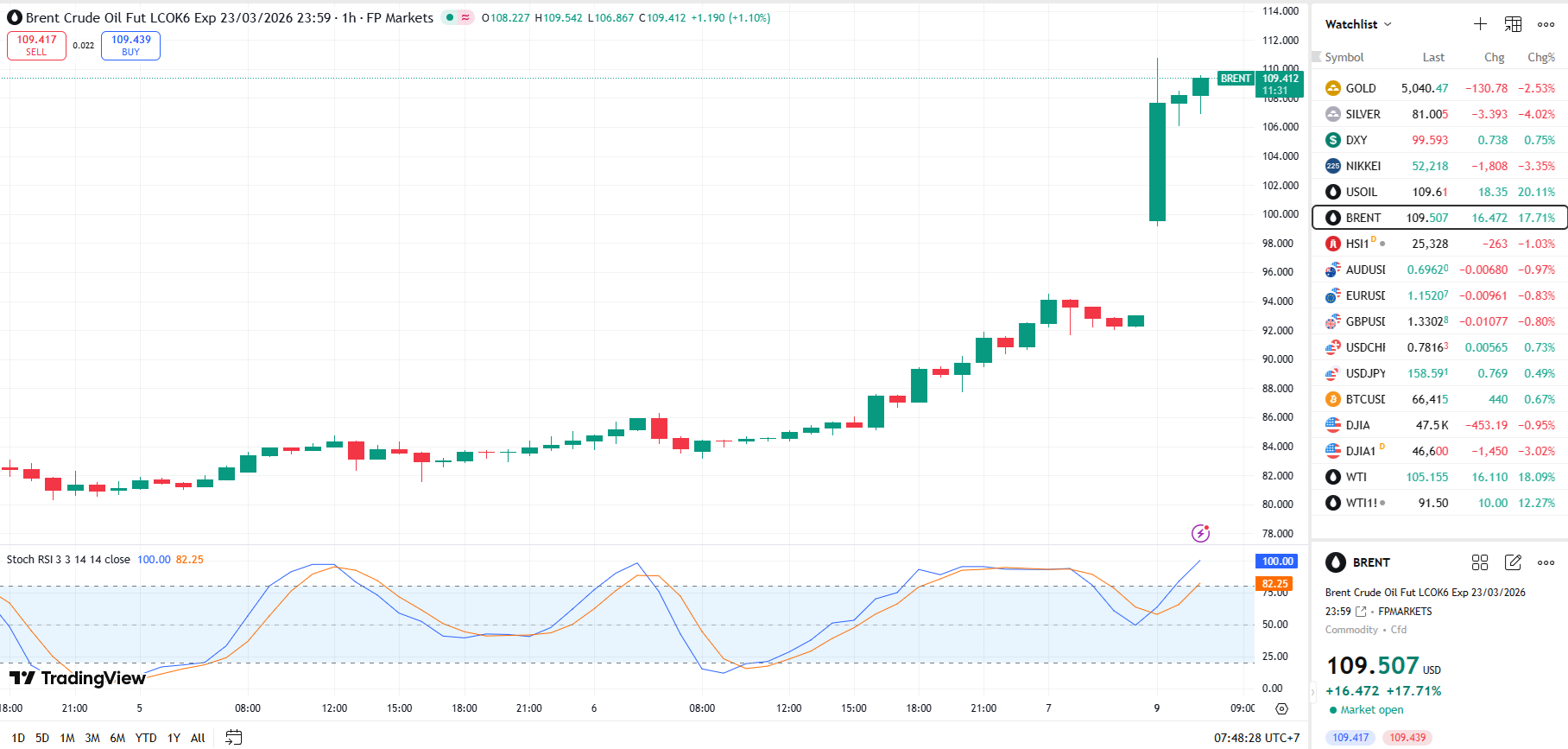1568x749 pixels.
Task: Select the 1D time range
Action: click(x=18, y=738)
